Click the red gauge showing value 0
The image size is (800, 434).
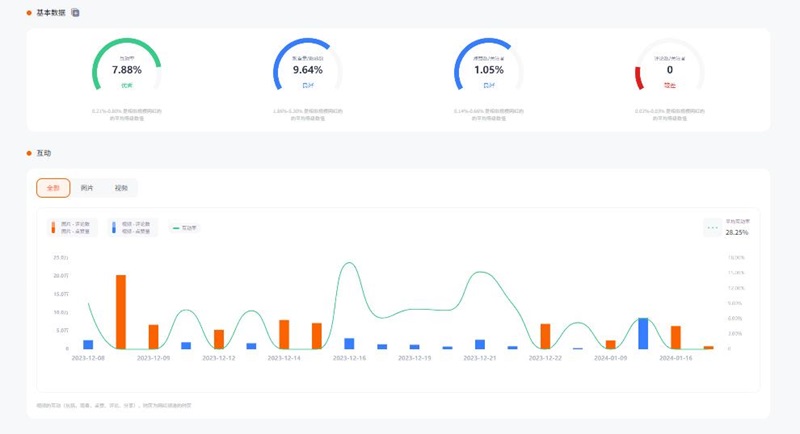click(x=640, y=77)
